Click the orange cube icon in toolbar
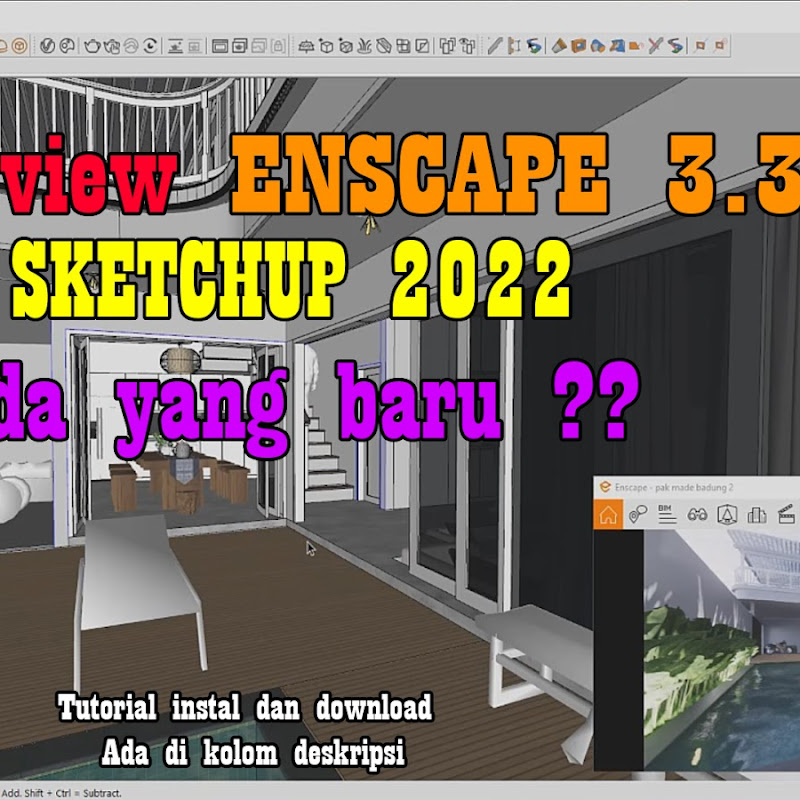The width and height of the screenshot is (800, 800). 20,46
